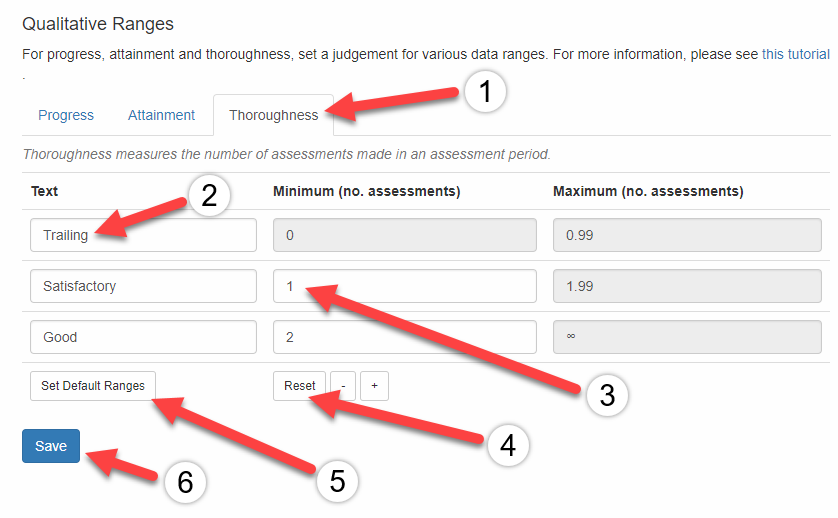This screenshot has width=838, height=518.
Task: Click the Good minimum assessments field
Action: 403,337
